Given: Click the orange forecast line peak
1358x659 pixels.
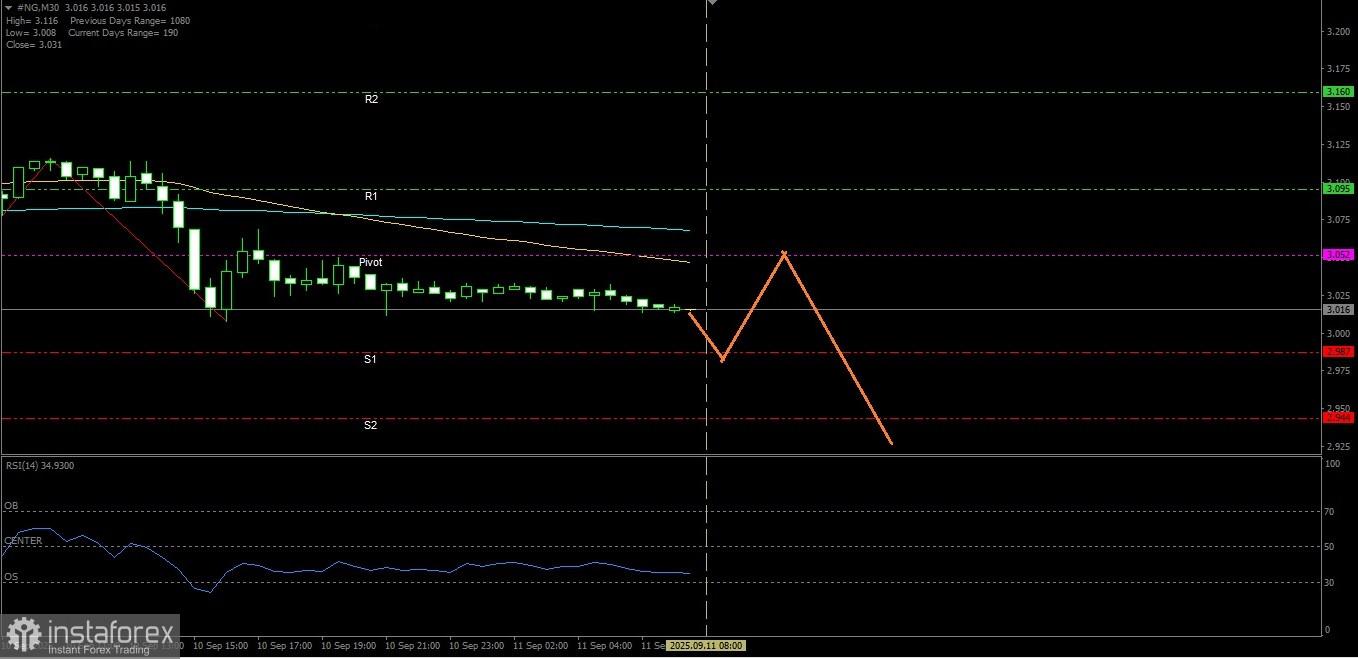Looking at the screenshot, I should (784, 253).
